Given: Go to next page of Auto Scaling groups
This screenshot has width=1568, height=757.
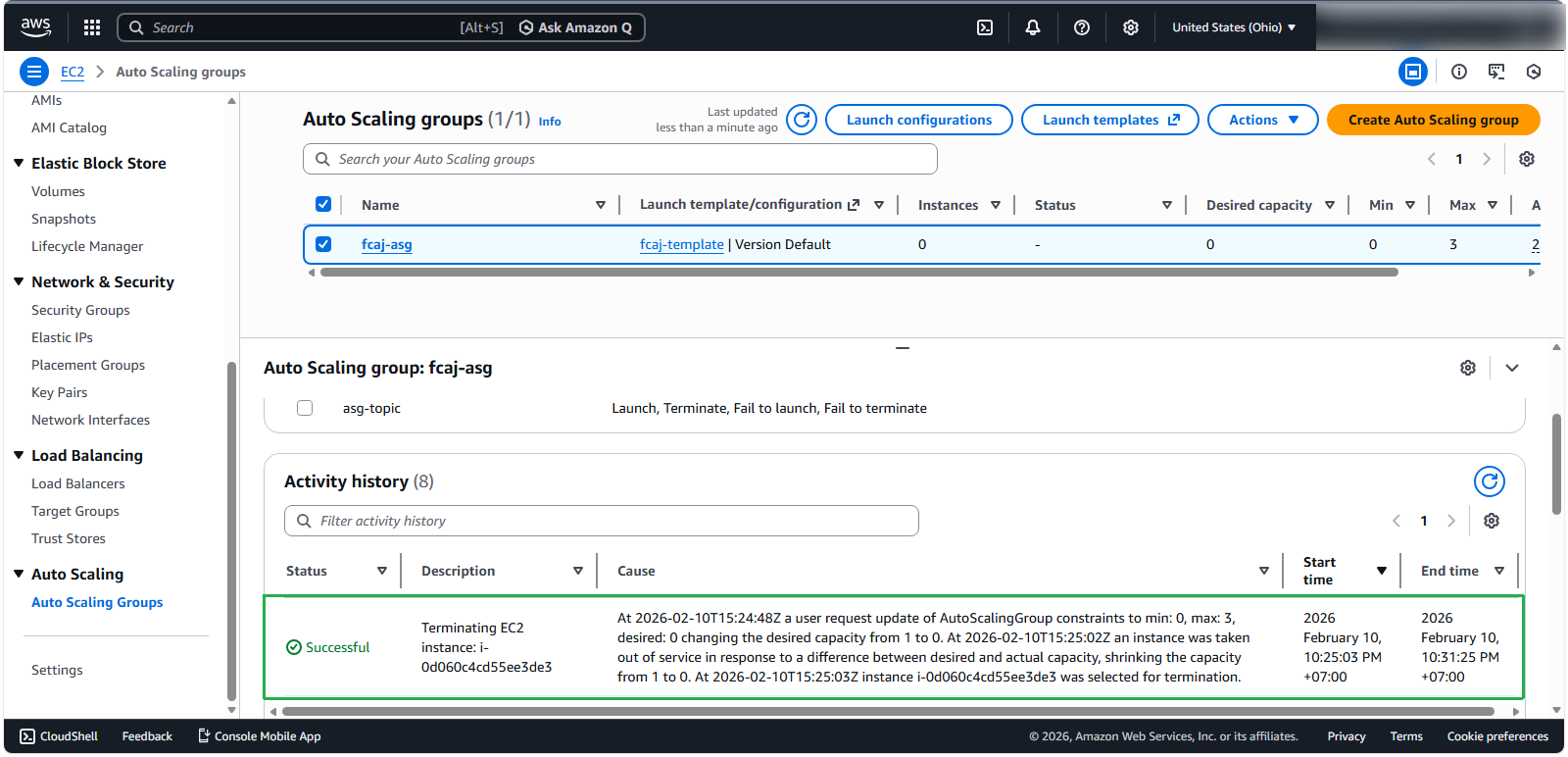Looking at the screenshot, I should (x=1487, y=159).
